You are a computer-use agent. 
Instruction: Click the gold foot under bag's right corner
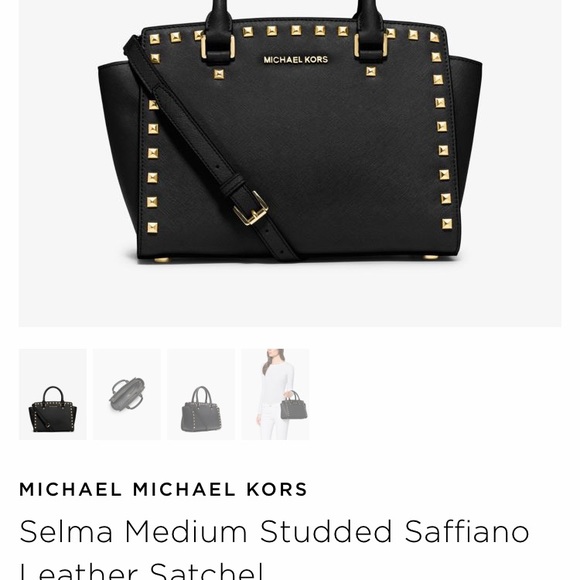[430, 257]
